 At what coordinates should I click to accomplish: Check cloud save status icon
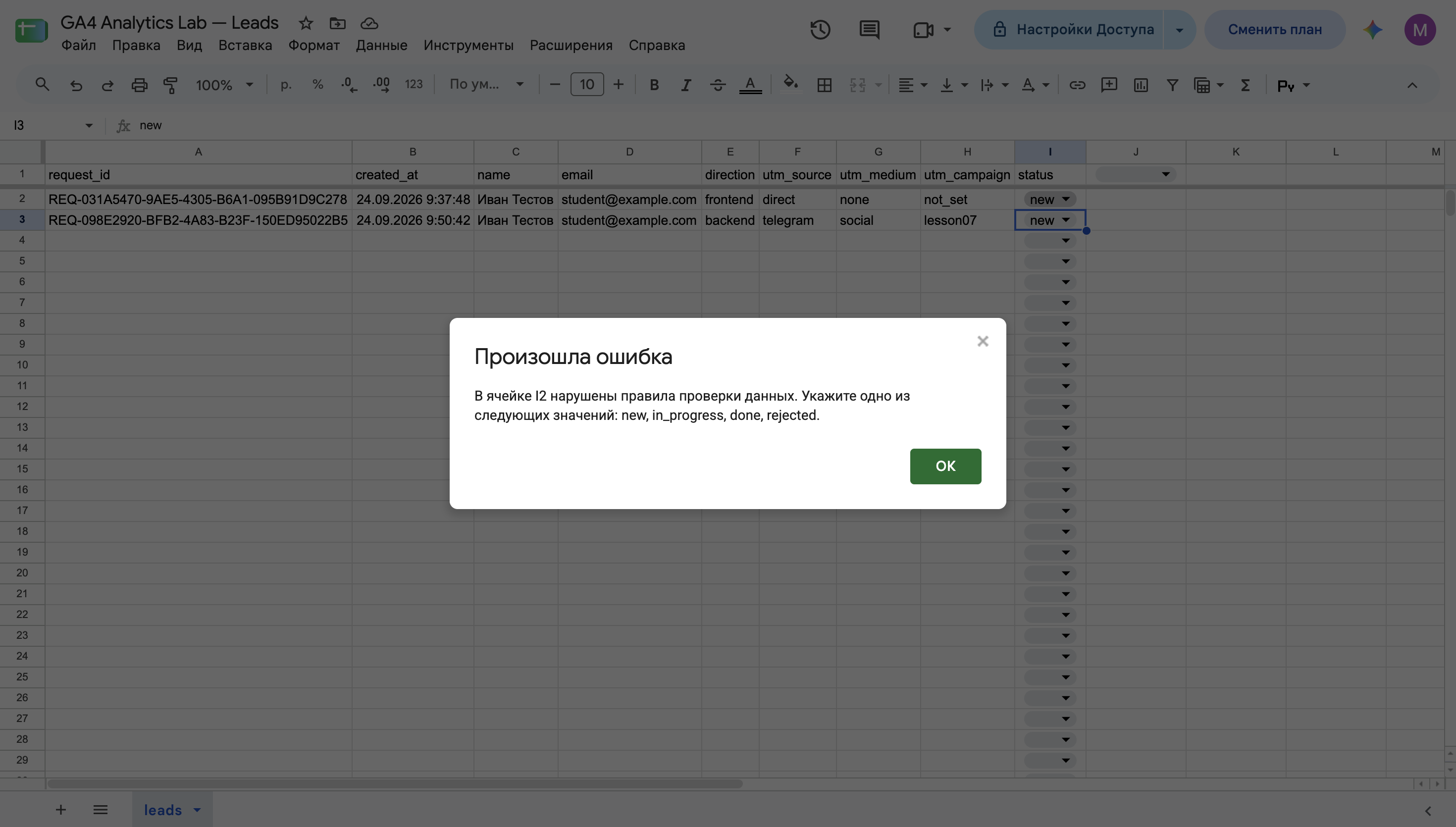(369, 23)
